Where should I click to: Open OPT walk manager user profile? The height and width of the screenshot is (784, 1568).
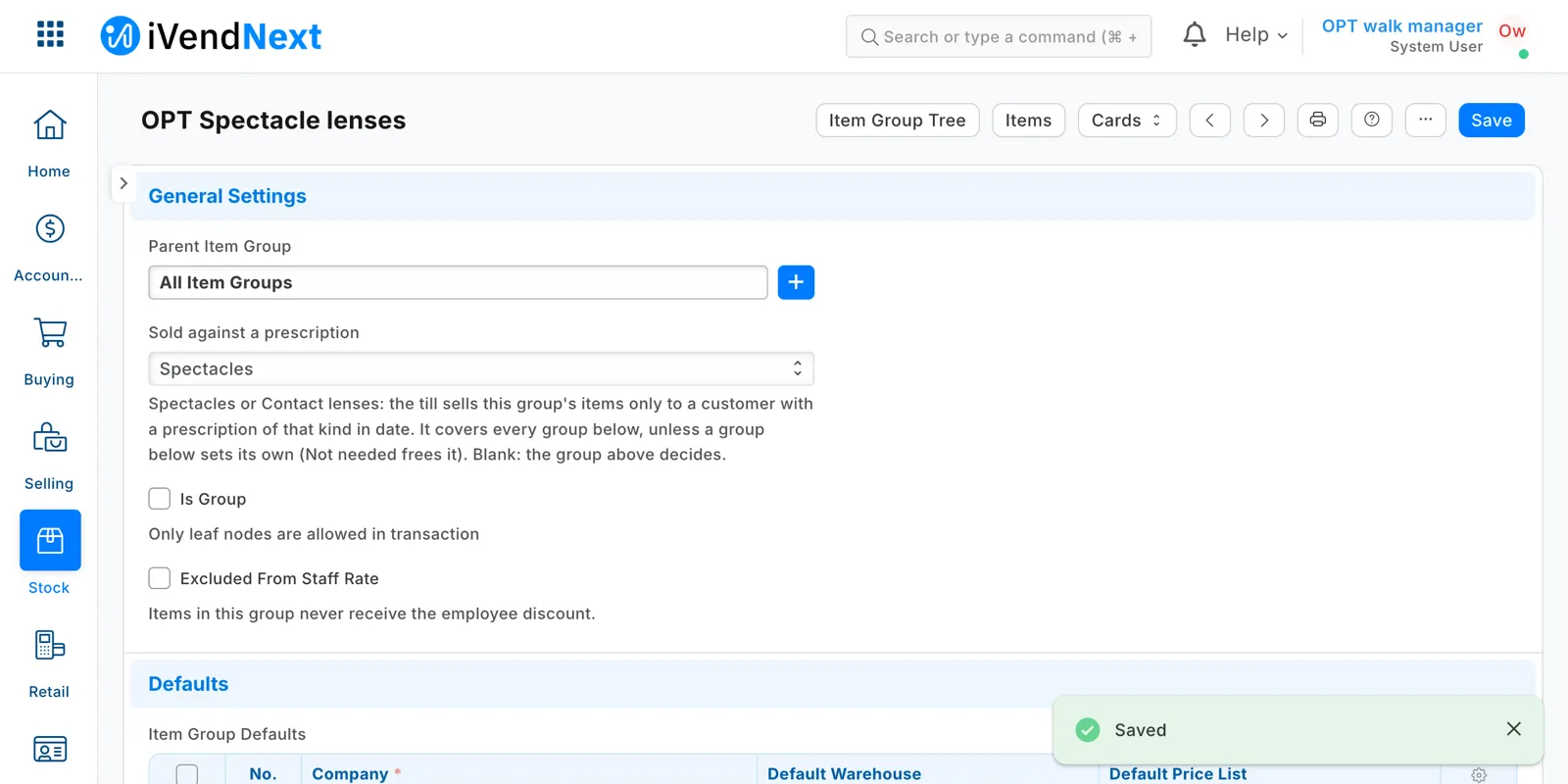pos(1401,26)
